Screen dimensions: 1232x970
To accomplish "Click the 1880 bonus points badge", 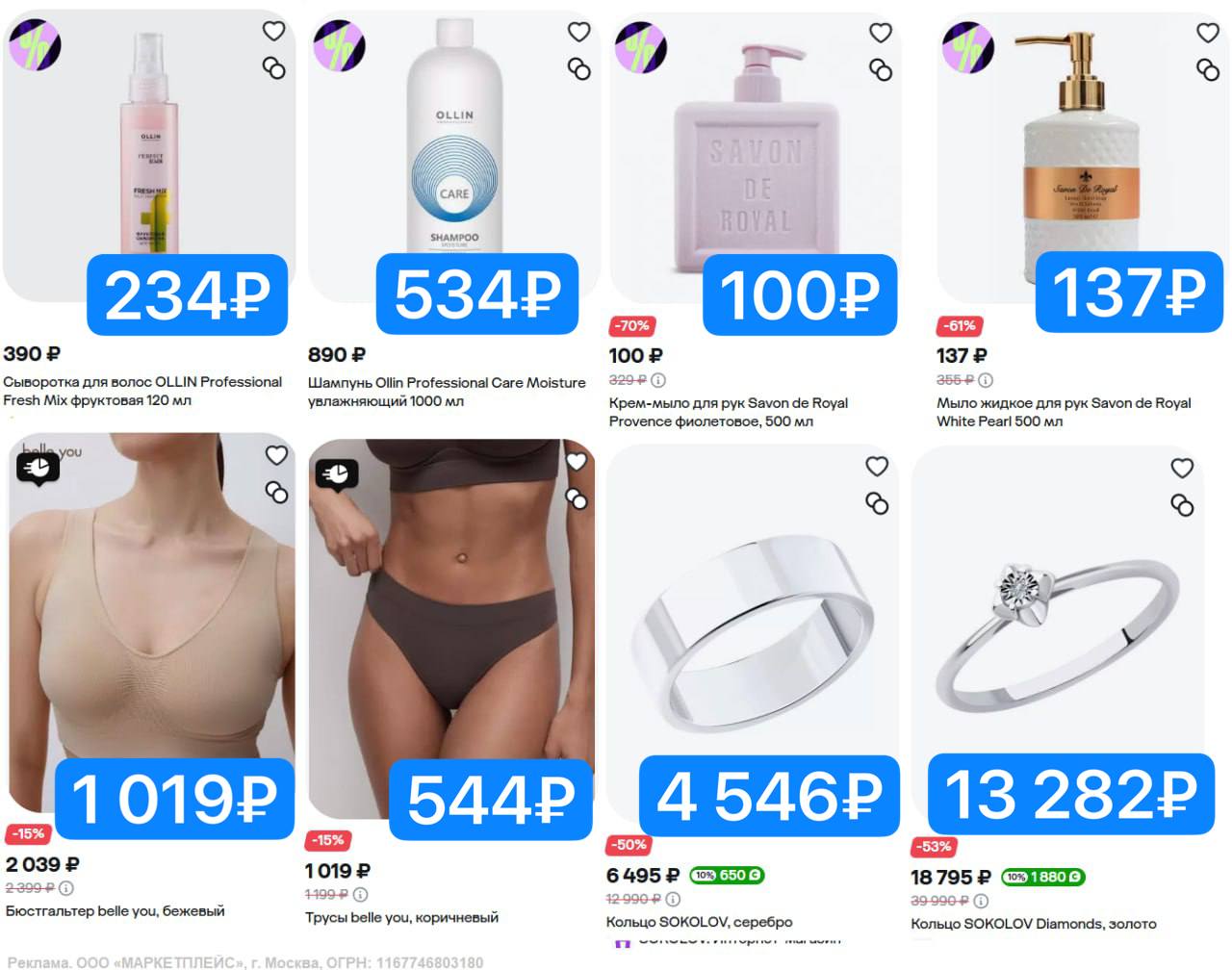I will click(x=1042, y=878).
